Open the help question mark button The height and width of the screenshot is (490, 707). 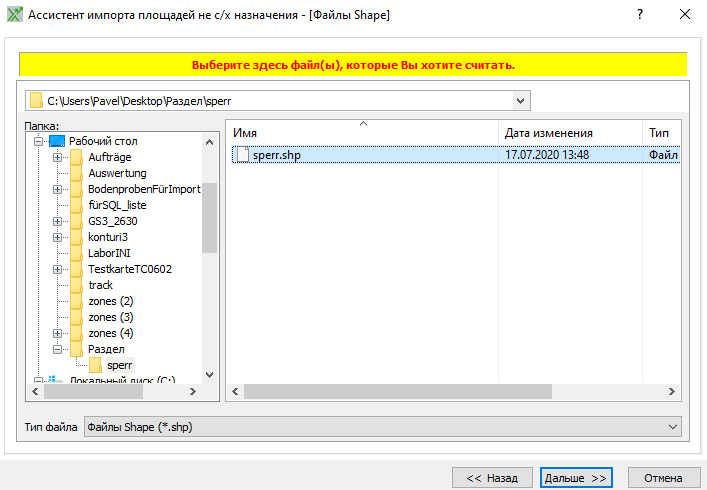pos(639,14)
